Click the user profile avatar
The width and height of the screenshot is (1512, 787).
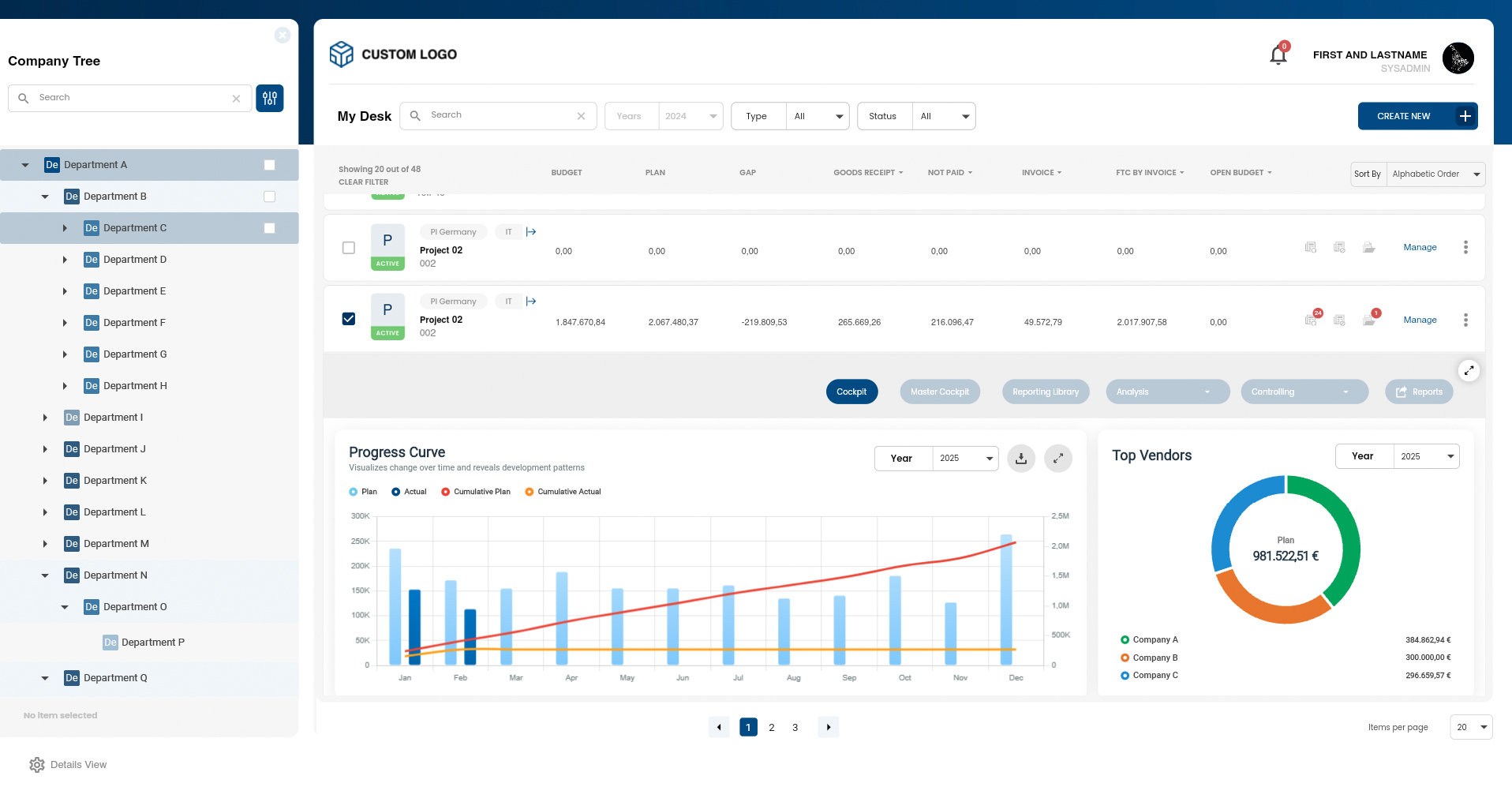(x=1458, y=58)
